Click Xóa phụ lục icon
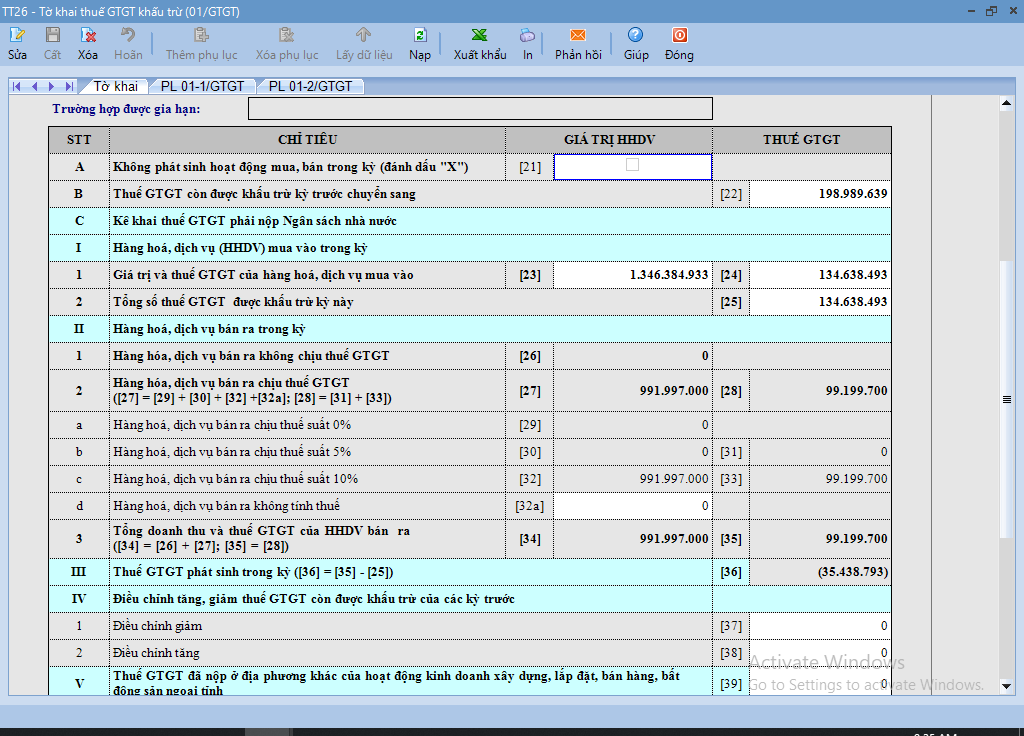 [287, 35]
